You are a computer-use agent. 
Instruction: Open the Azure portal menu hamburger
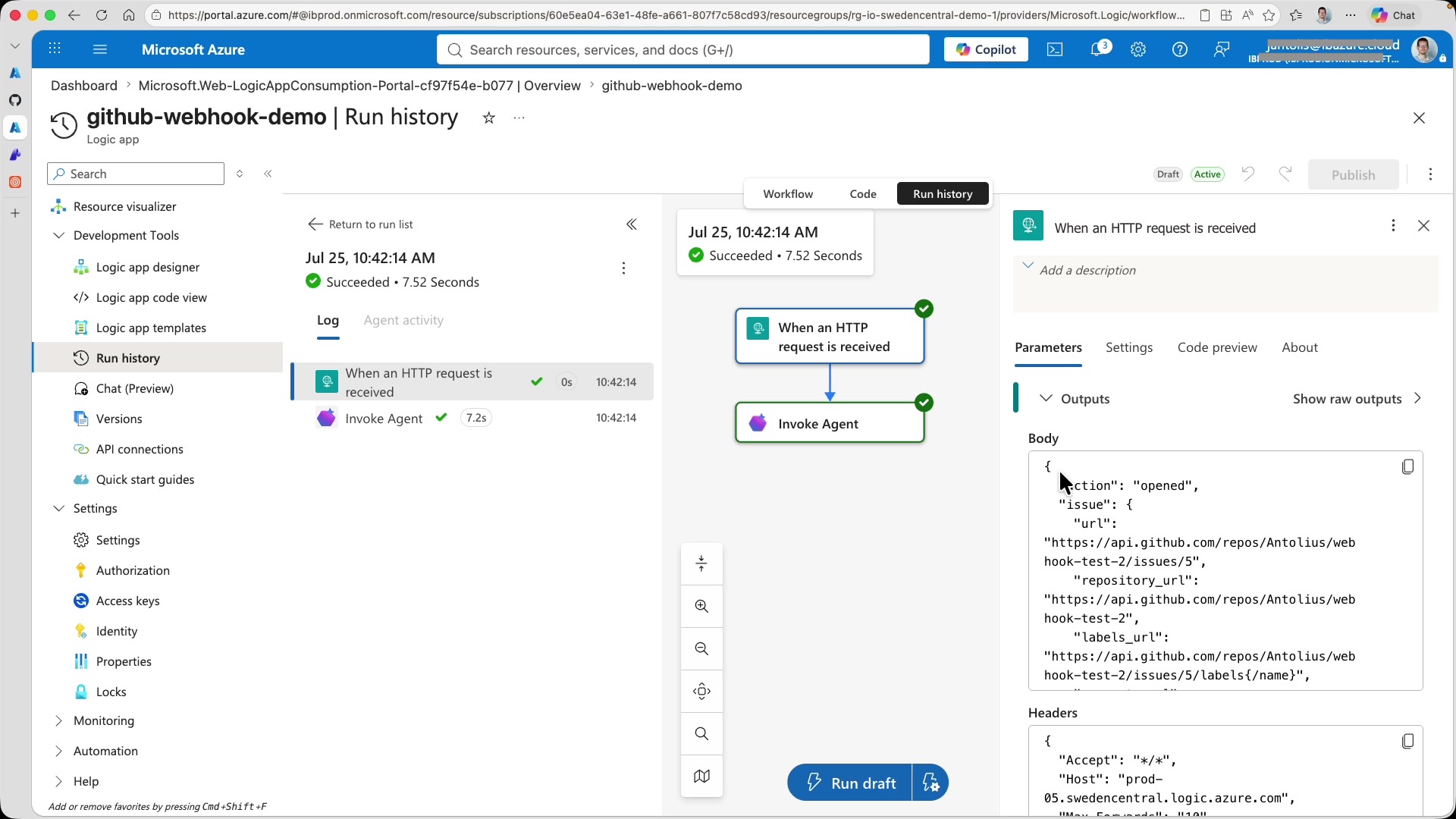99,49
